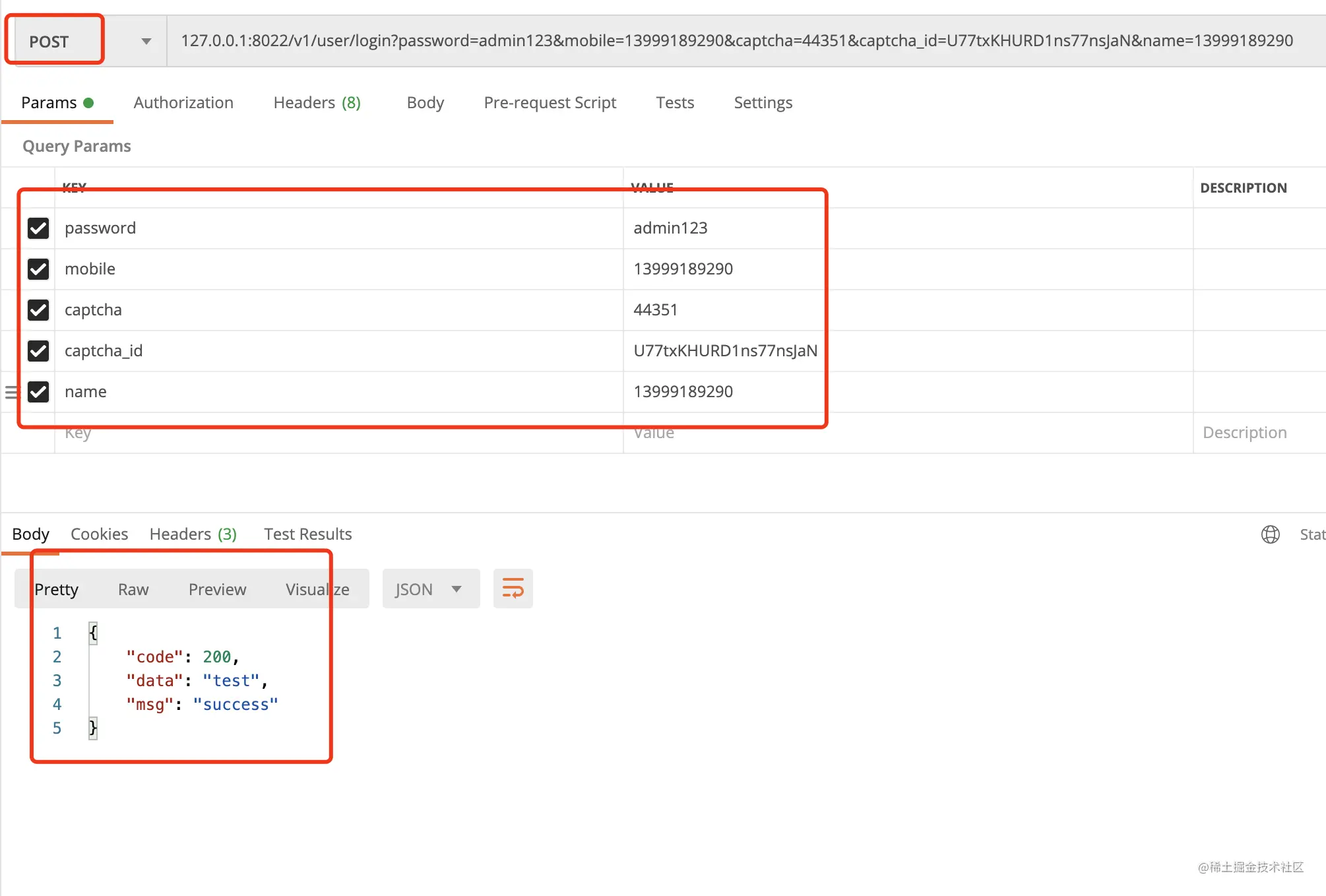Click the "data": "test" response line
Screen dimensions: 1326x896
click(197, 681)
